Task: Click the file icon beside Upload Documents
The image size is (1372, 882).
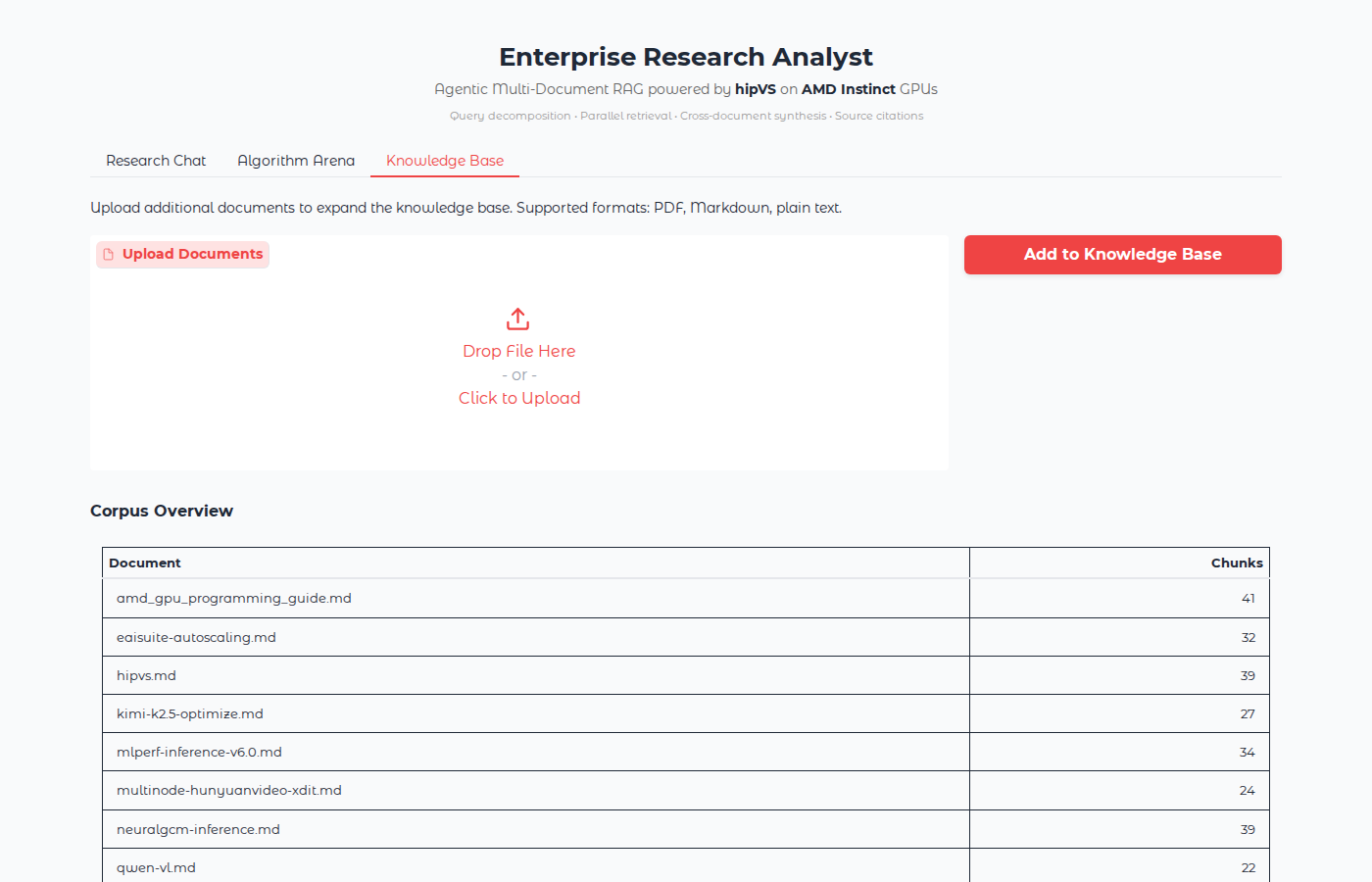Action: tap(109, 254)
